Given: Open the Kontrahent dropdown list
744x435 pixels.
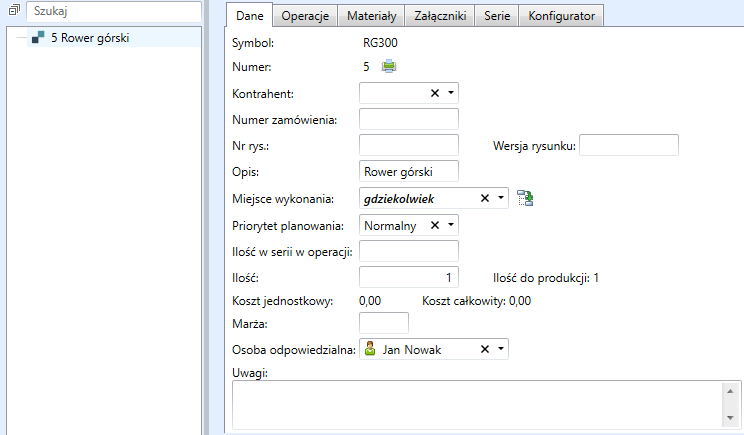Looking at the screenshot, I should click(451, 93).
